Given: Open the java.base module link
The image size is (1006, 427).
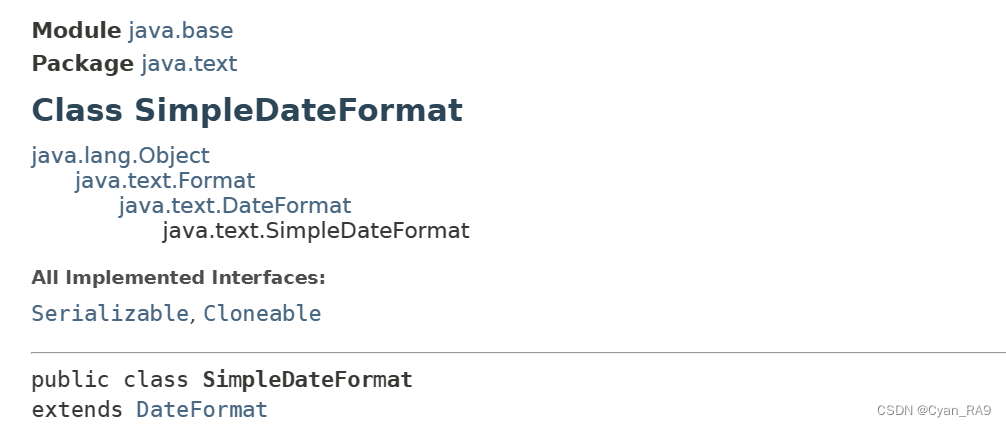Looking at the screenshot, I should point(181,31).
